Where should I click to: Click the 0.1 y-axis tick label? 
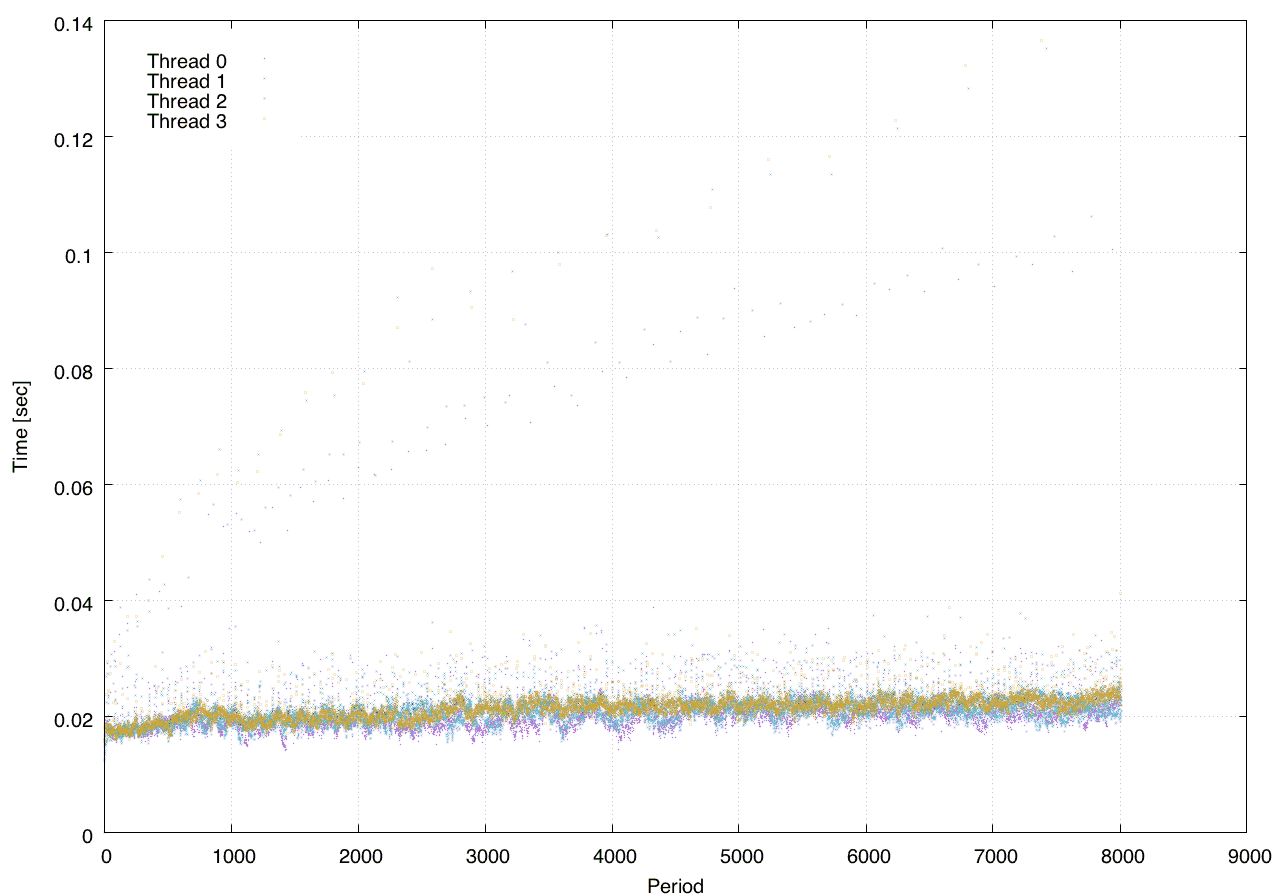[x=79, y=254]
